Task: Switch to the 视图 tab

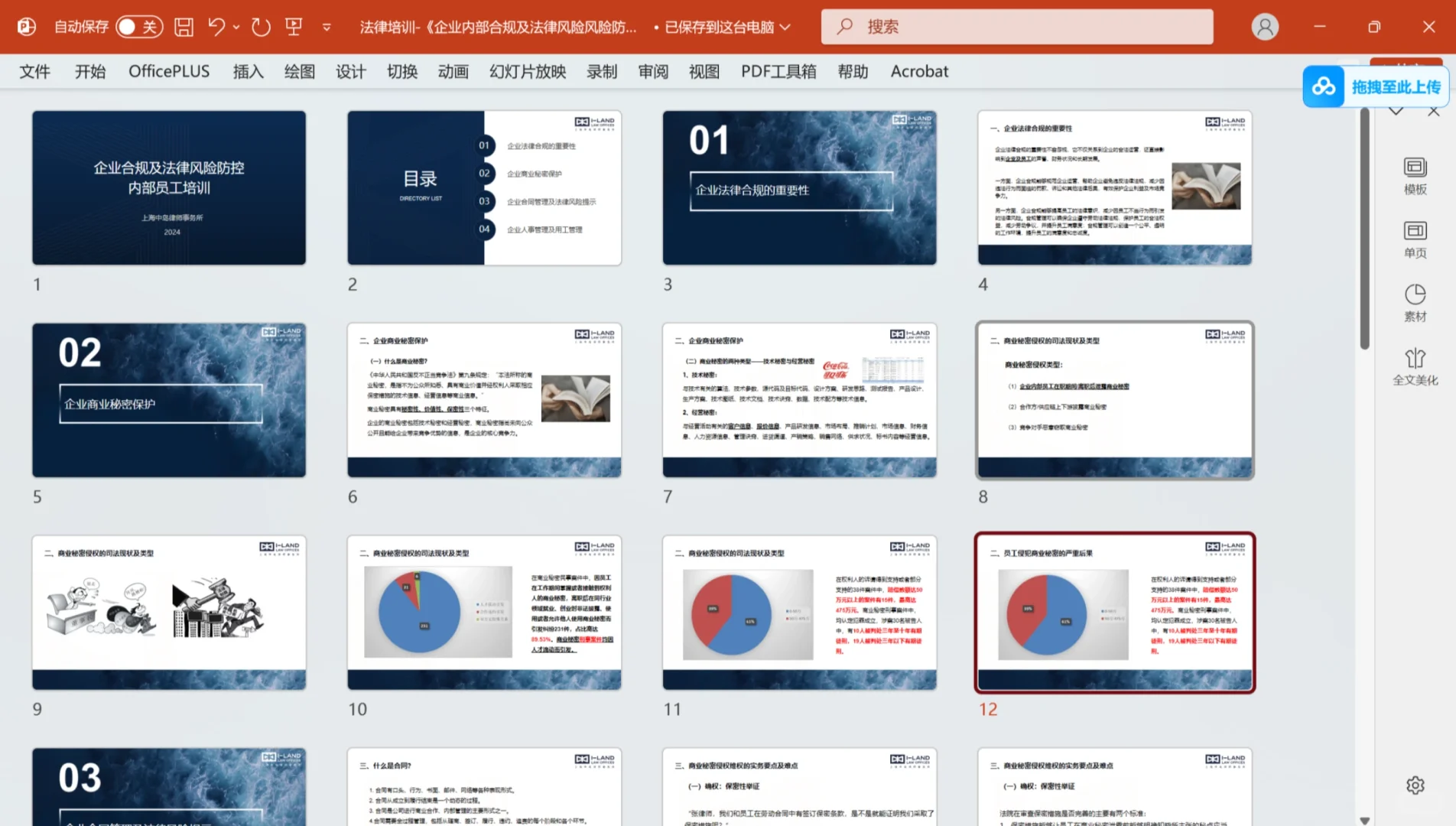Action: coord(704,71)
